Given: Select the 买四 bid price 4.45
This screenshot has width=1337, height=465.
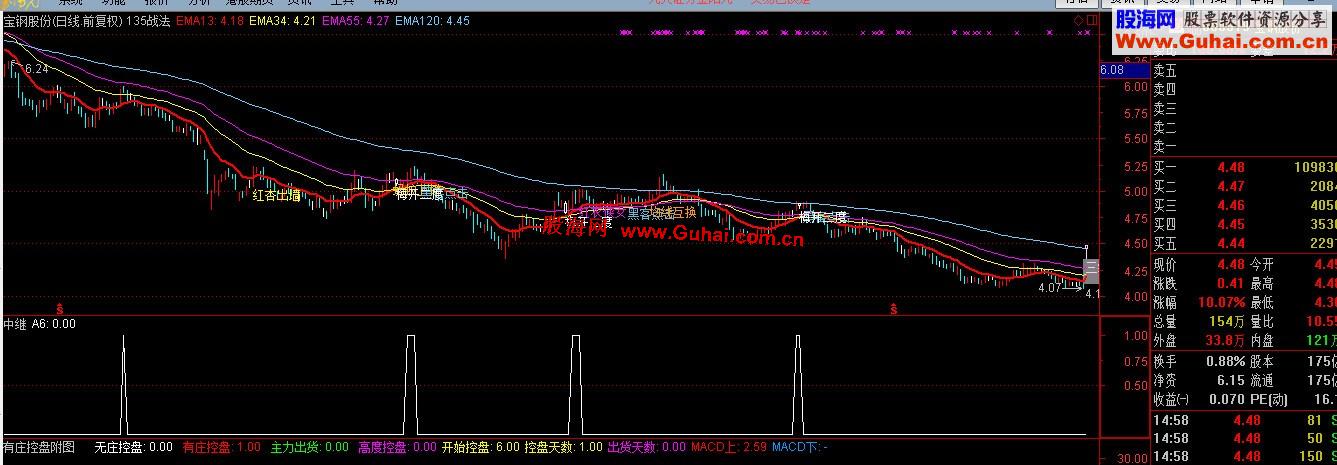Looking at the screenshot, I should (x=1232, y=225).
